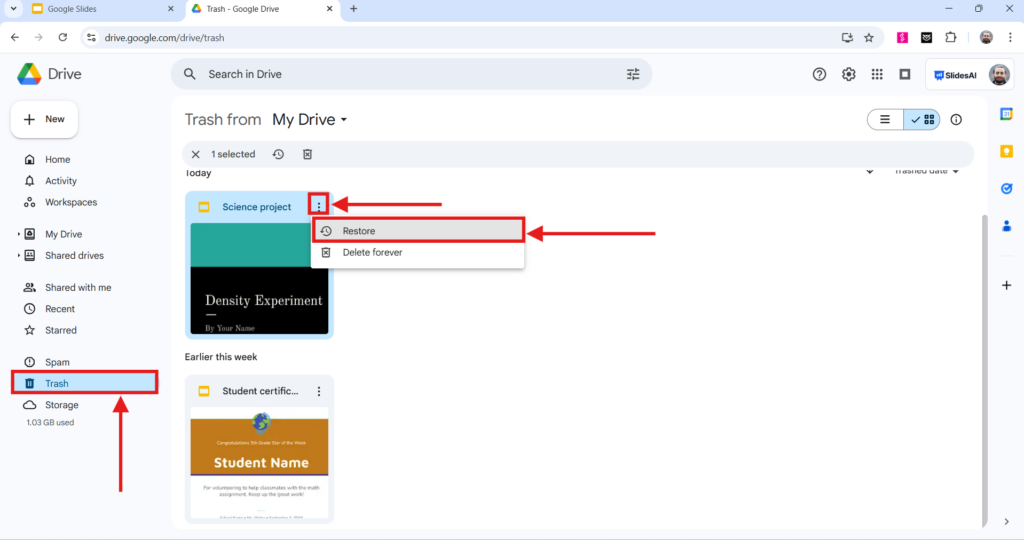Show the view details info icon
1024x540 pixels.
click(956, 120)
